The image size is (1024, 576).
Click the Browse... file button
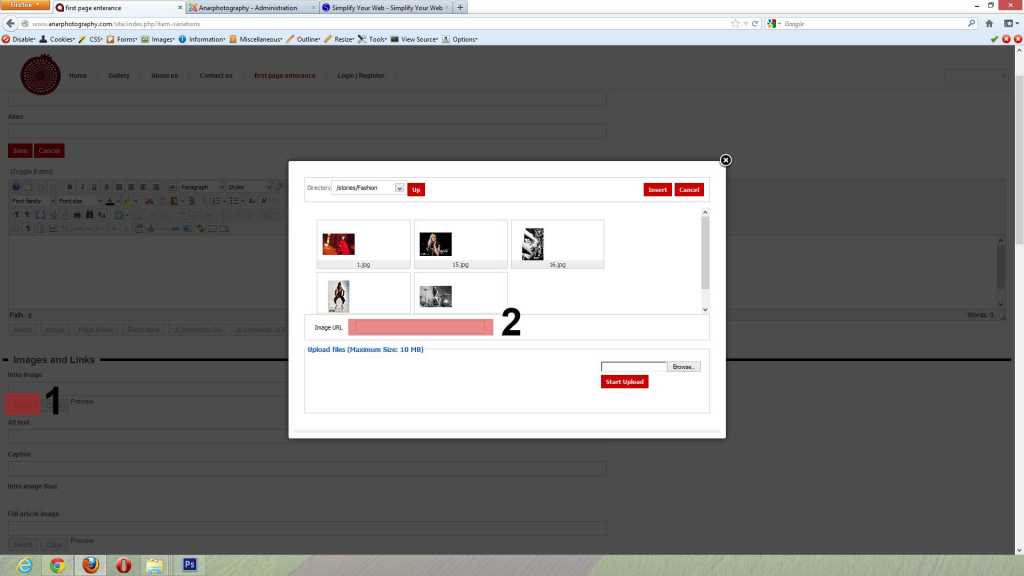tap(684, 367)
